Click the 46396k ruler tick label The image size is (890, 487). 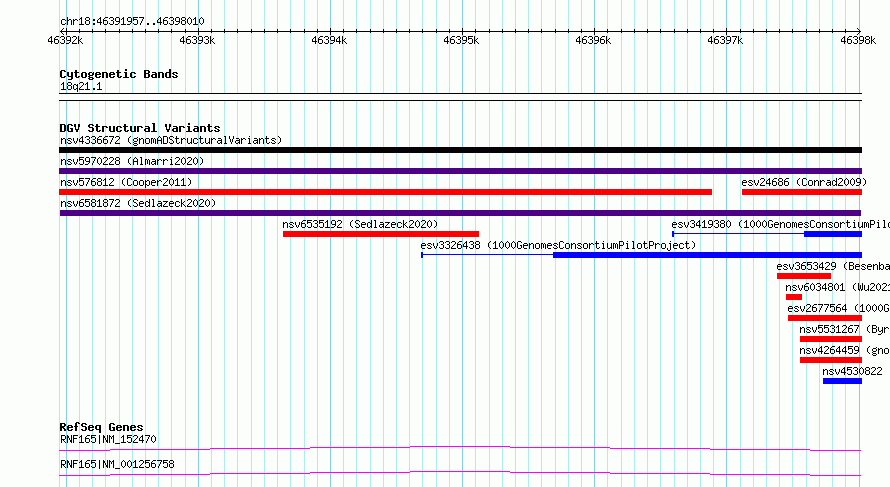tap(593, 40)
